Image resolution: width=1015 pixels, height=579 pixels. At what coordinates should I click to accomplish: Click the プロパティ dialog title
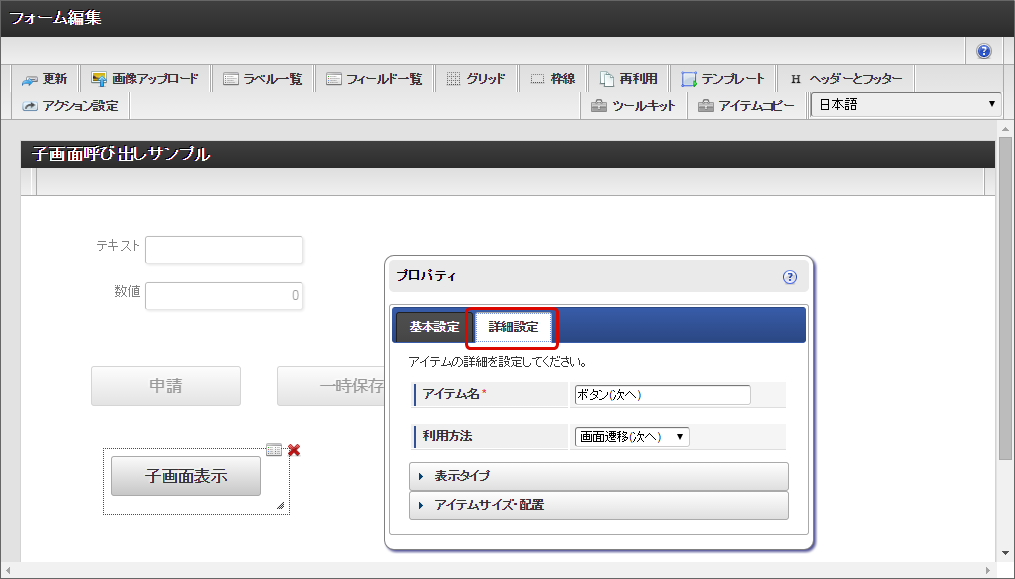[x=426, y=276]
